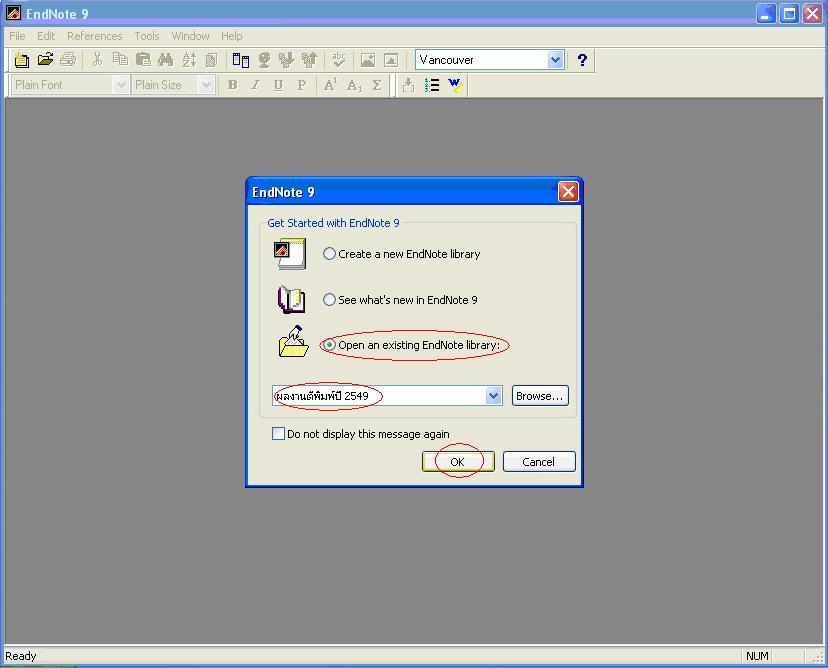Screen dimensions: 828x668
Task: Click the NUM indicator in status bar
Action: (x=757, y=656)
